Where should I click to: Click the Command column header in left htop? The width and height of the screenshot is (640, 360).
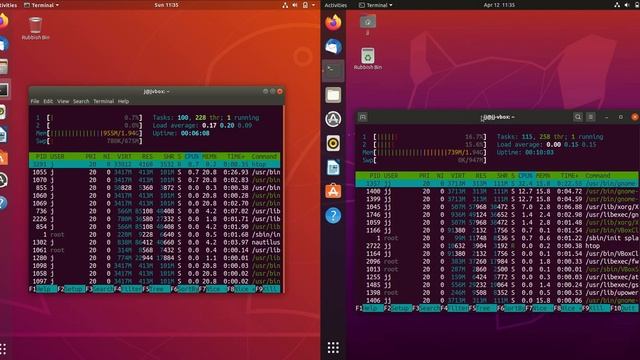click(x=264, y=156)
